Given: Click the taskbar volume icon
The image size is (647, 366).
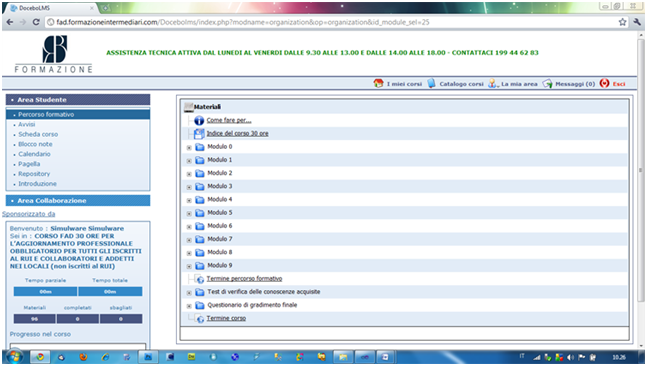Looking at the screenshot, I should [x=571, y=357].
